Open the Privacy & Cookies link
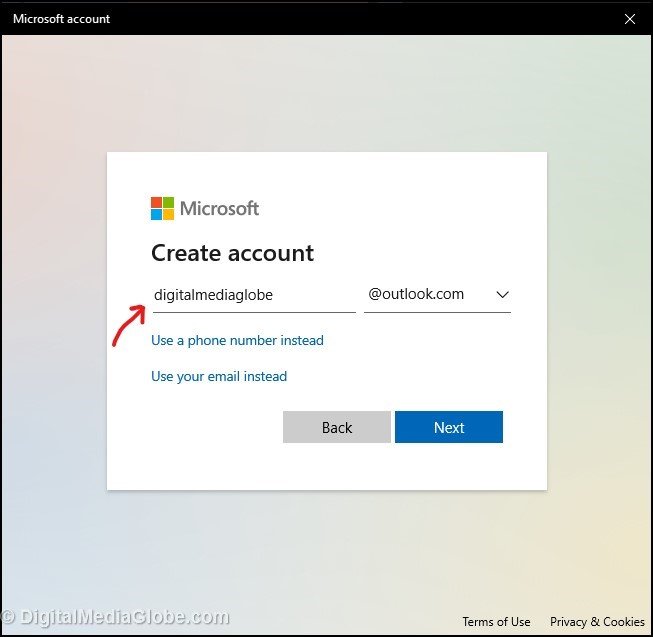The height and width of the screenshot is (637, 653). (x=597, y=621)
